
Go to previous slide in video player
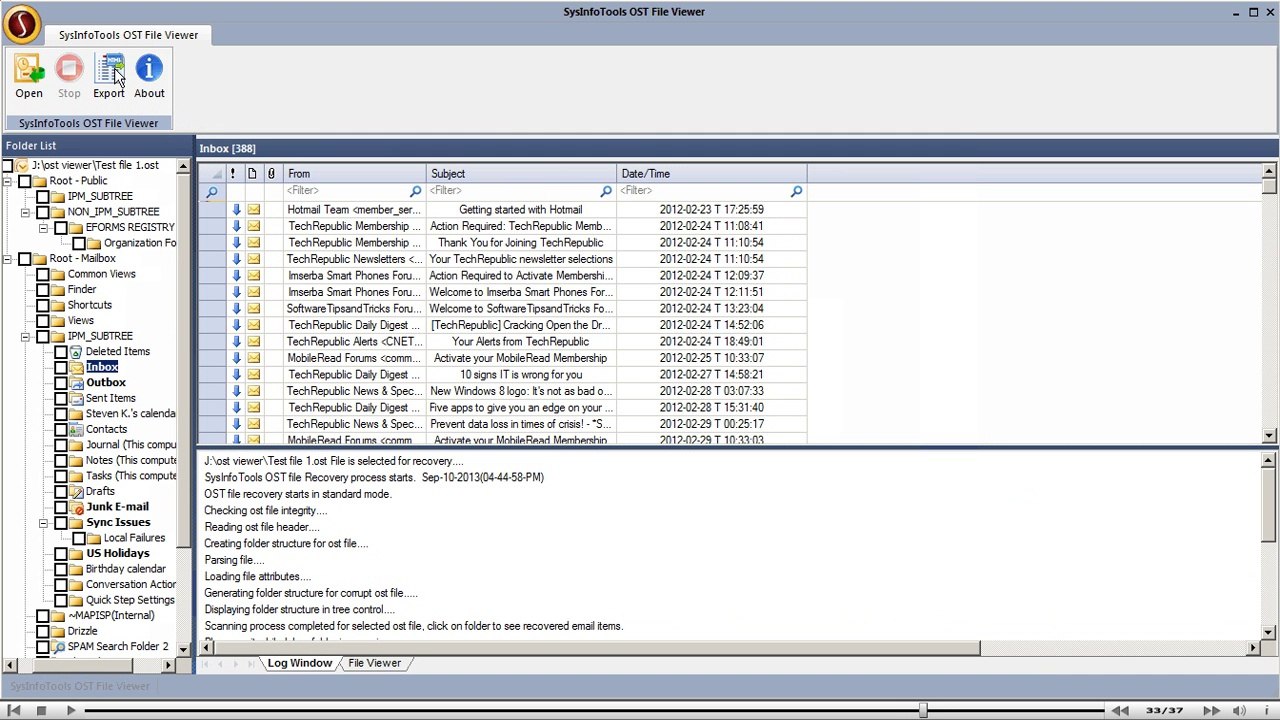[1120, 710]
